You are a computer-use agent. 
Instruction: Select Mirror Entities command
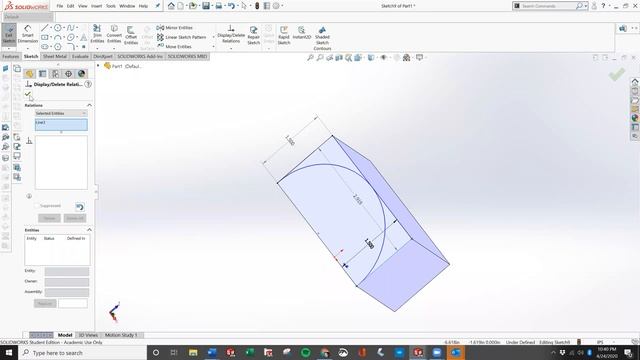tap(175, 28)
